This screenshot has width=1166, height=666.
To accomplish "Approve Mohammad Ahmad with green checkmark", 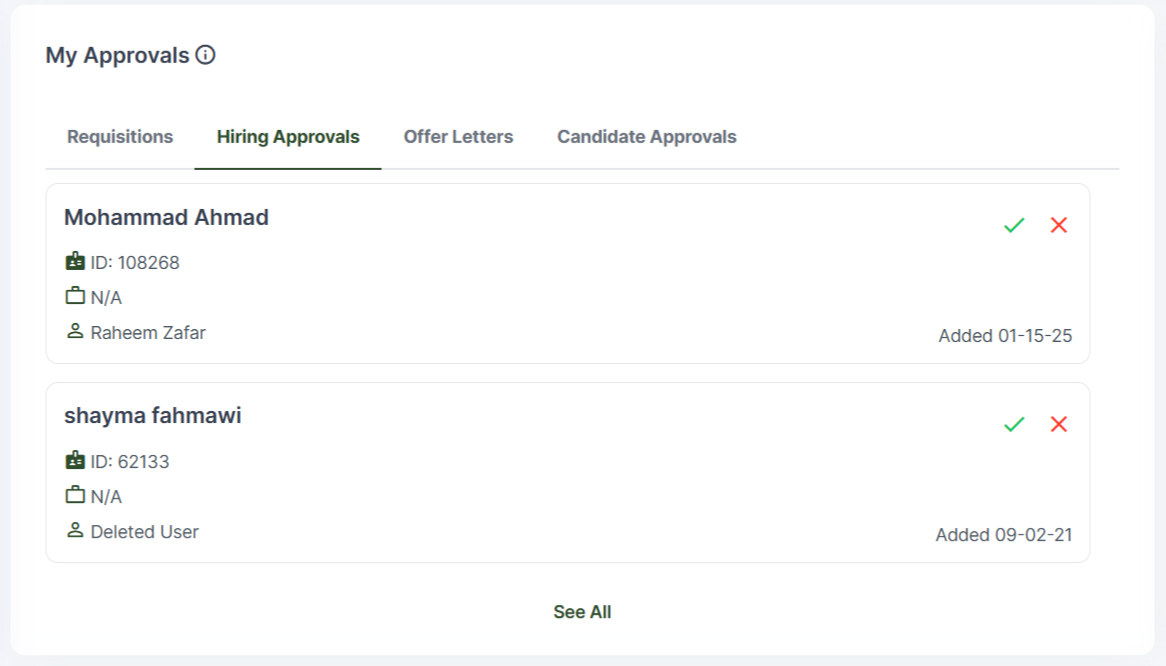I will point(1014,225).
